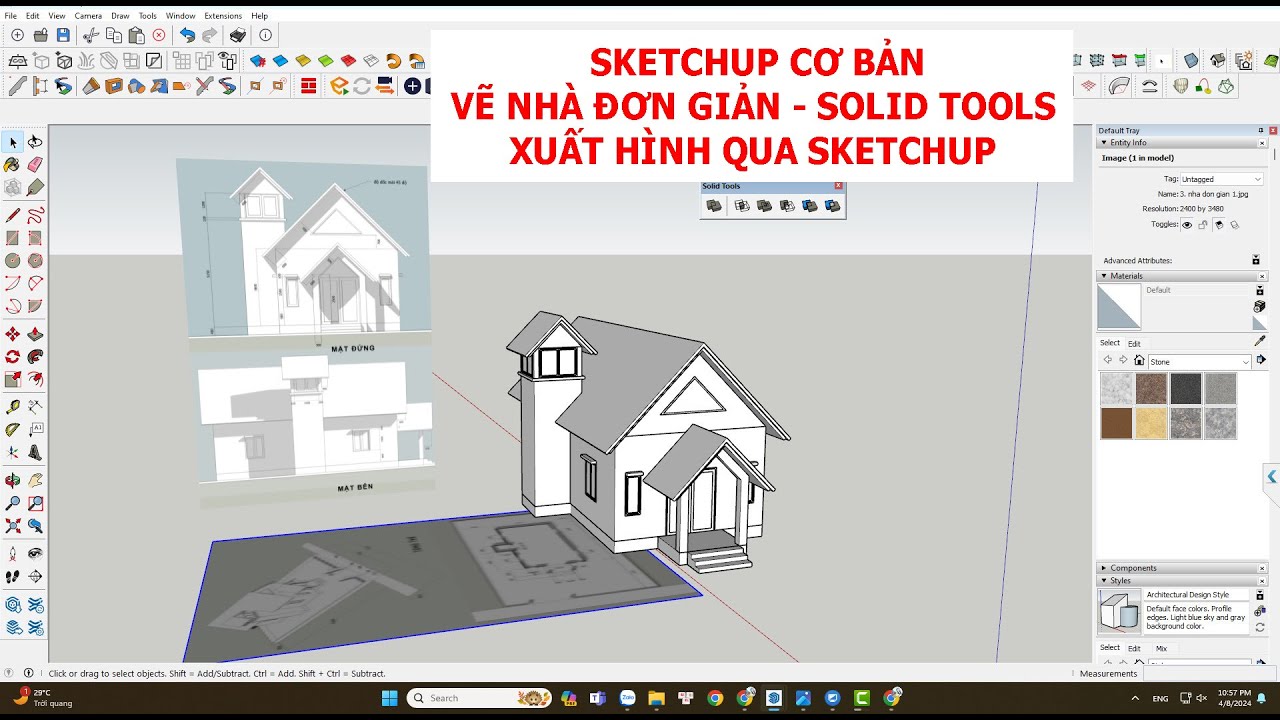This screenshot has width=1280, height=720.
Task: Click the Materials details arrow button
Action: [1260, 360]
